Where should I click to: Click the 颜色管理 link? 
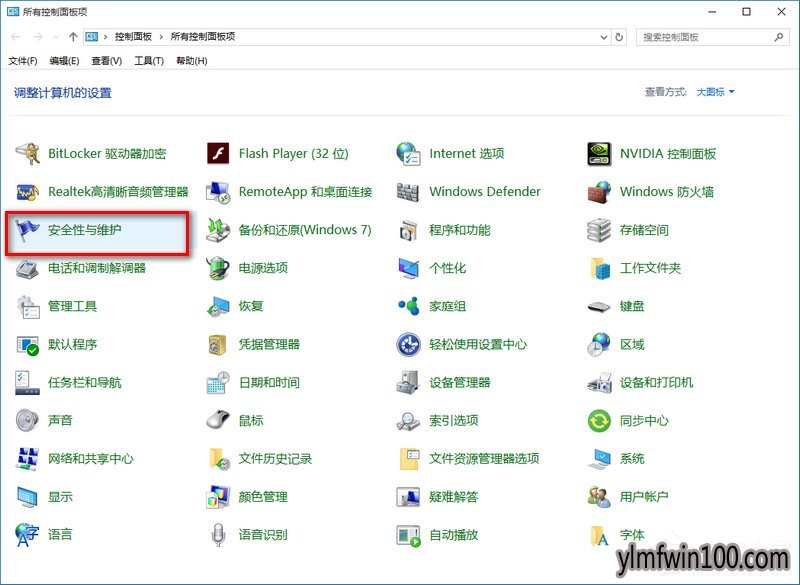(263, 497)
